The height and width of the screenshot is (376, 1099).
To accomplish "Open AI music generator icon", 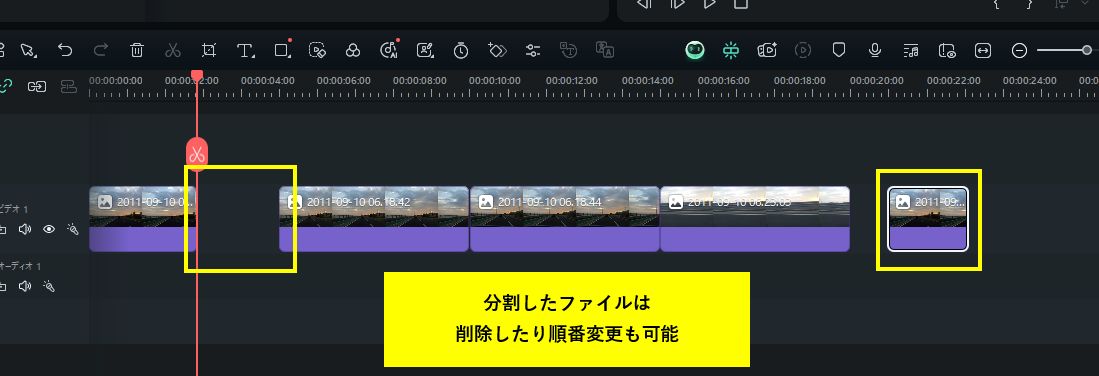I will click(389, 49).
